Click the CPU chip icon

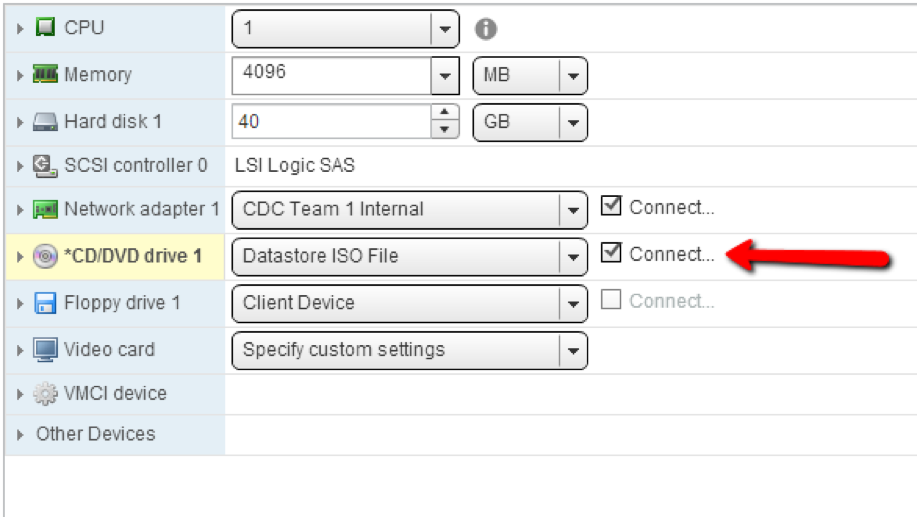click(x=46, y=28)
